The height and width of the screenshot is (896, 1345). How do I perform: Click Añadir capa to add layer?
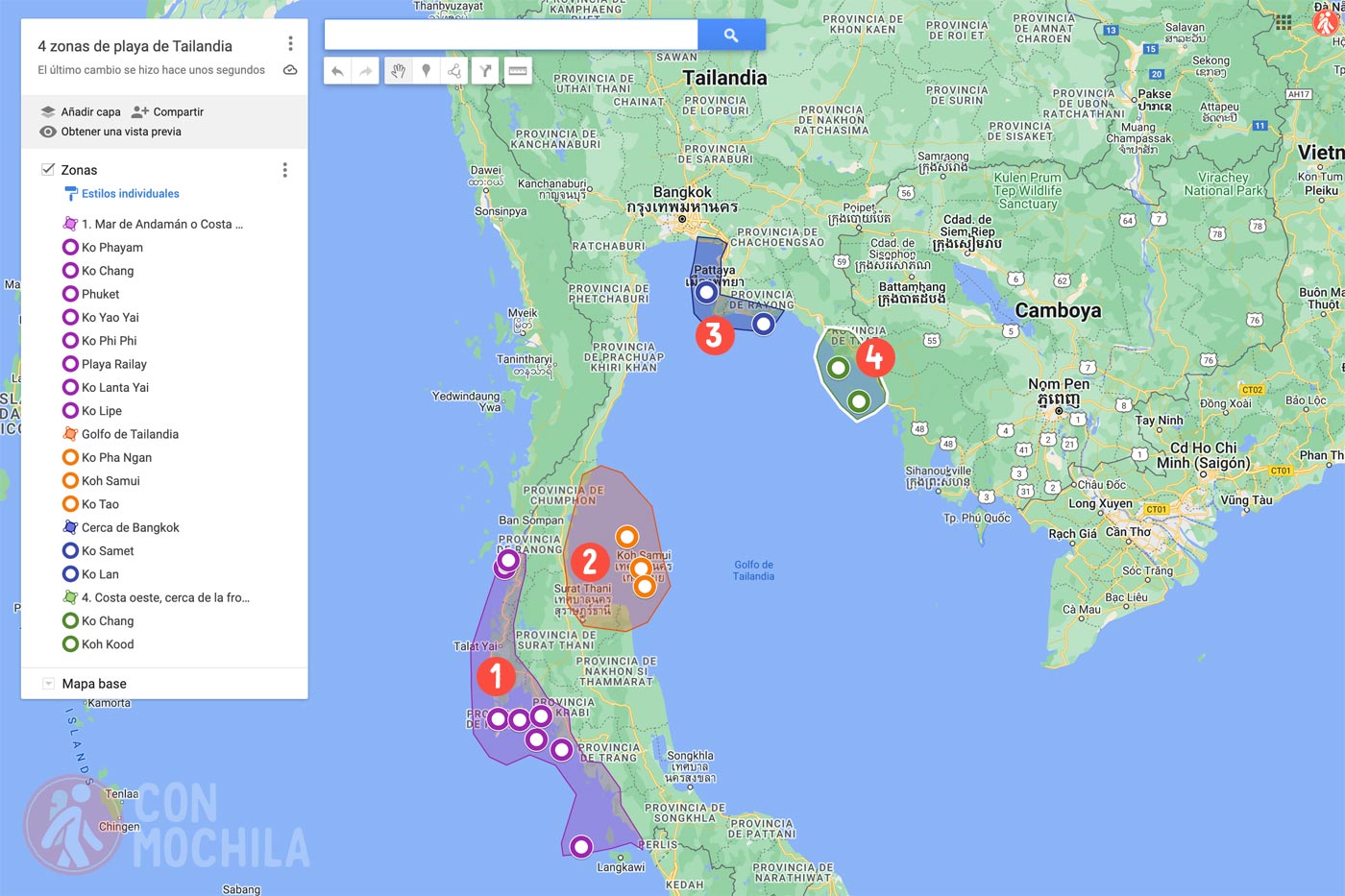[82, 111]
